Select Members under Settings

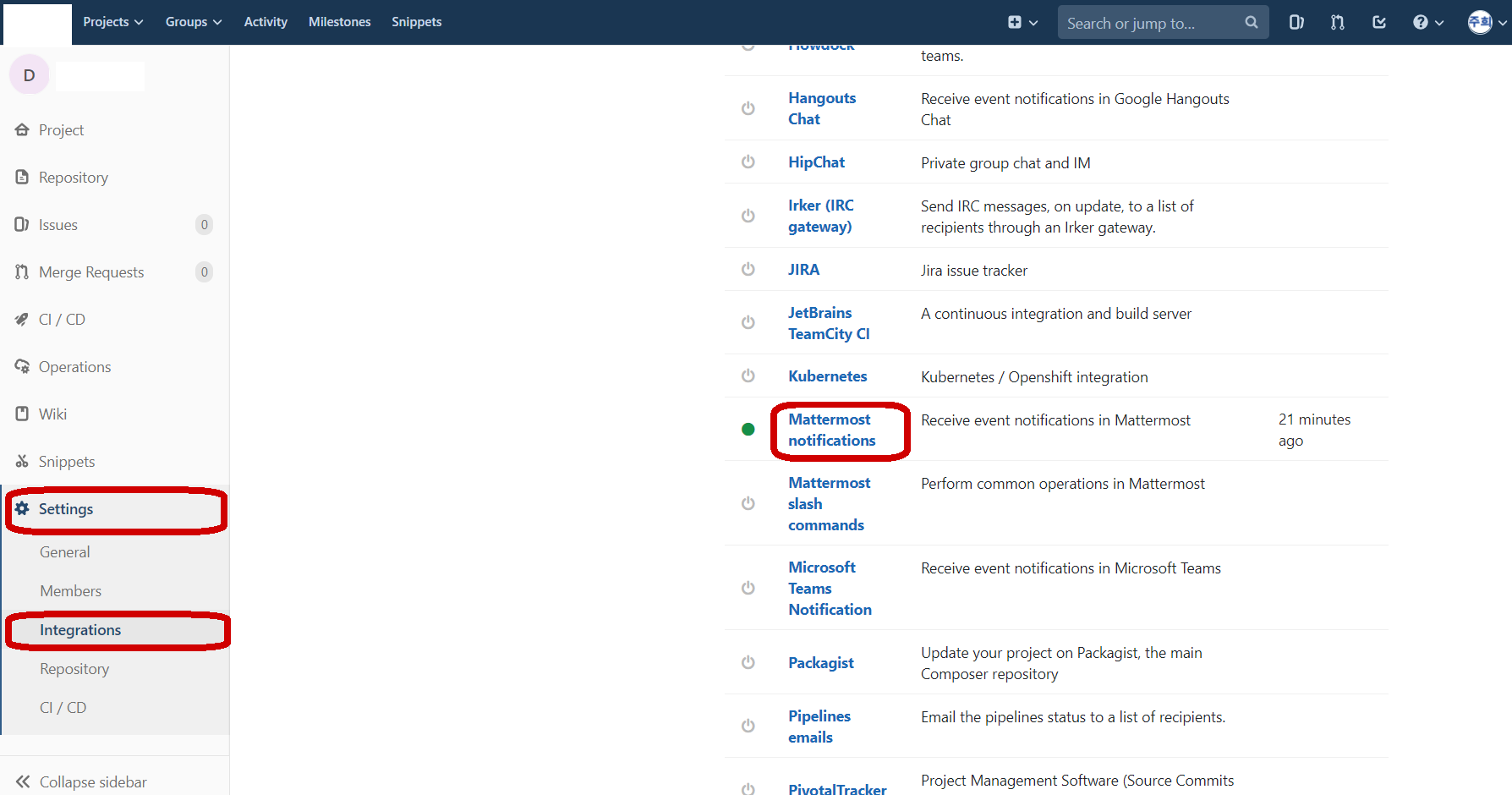pyautogui.click(x=70, y=591)
